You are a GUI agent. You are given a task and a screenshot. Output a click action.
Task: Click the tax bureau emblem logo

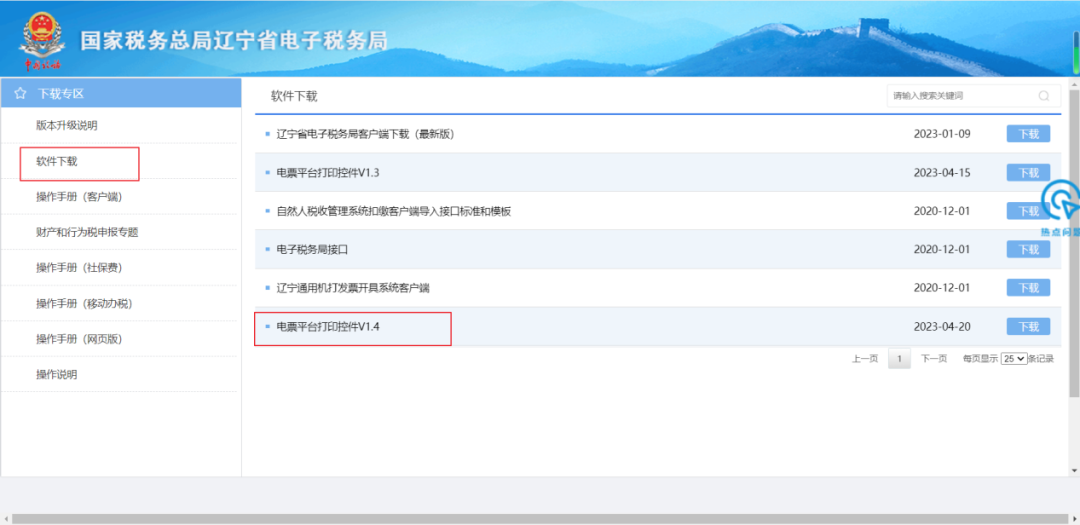[43, 40]
